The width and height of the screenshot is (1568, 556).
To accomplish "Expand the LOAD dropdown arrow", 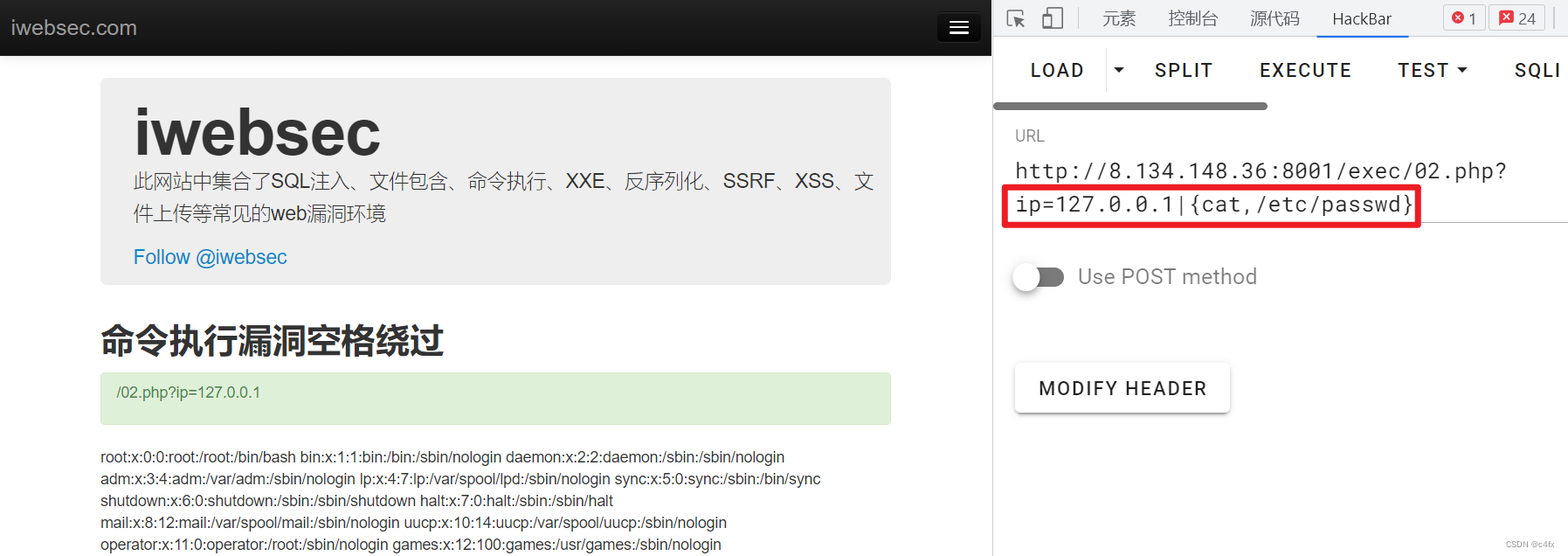I will [x=1119, y=70].
